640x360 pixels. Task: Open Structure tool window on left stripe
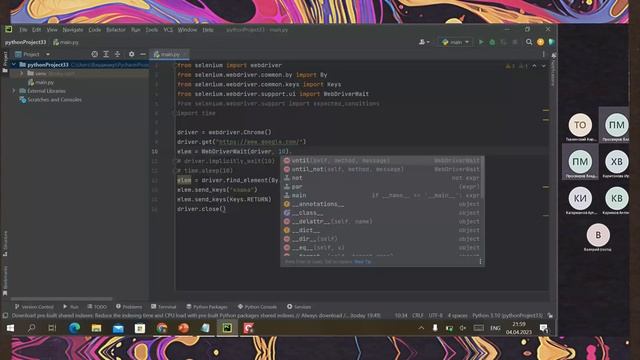click(x=5, y=243)
